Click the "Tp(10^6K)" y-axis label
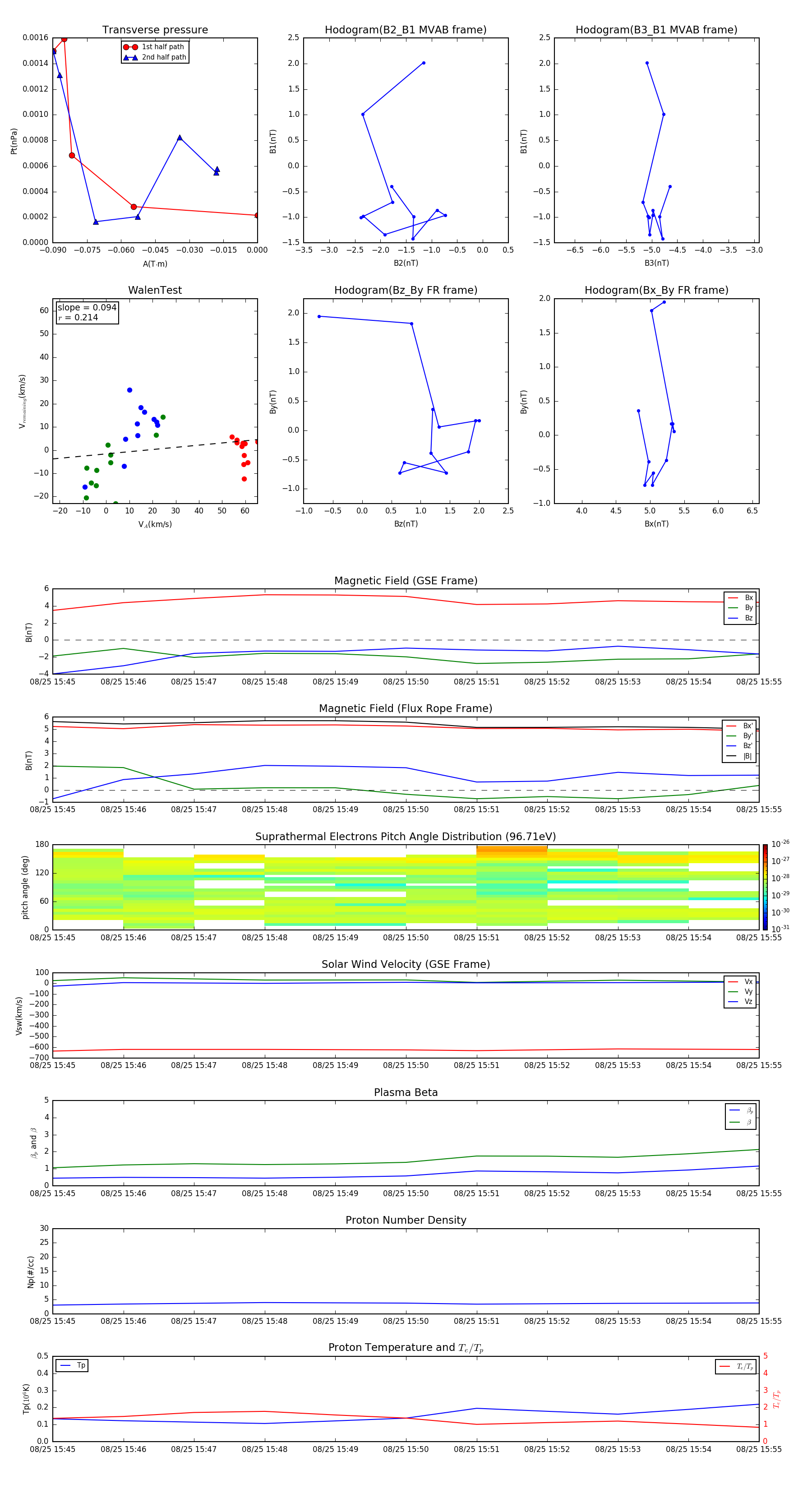 point(26,1399)
